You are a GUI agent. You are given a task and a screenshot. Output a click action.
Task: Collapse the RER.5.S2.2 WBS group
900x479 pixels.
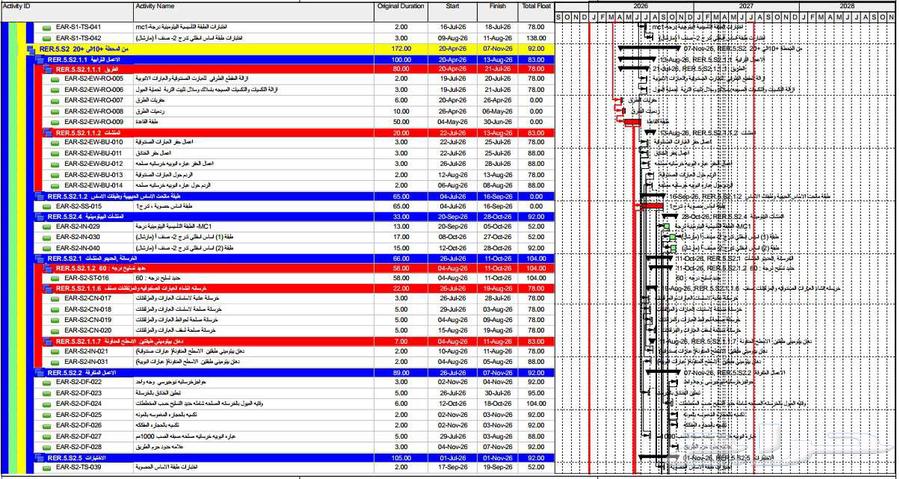tap(39, 373)
